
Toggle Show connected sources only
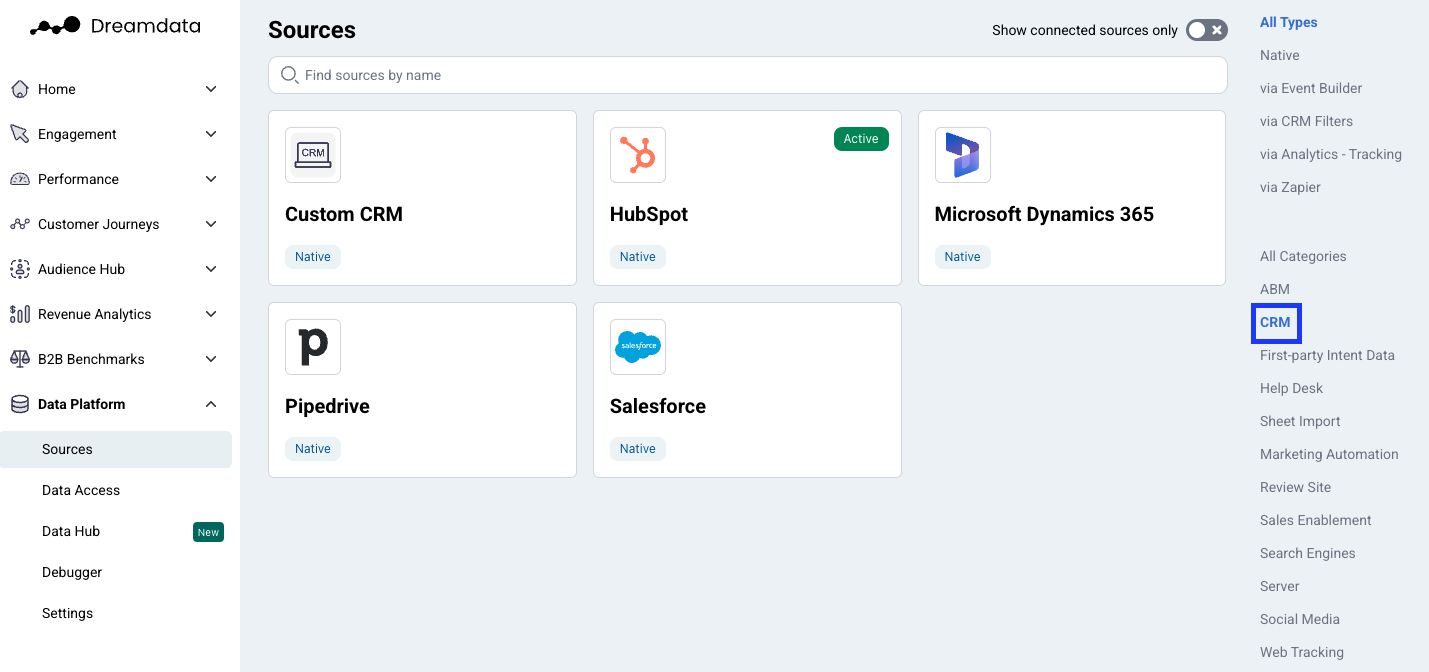point(1206,30)
